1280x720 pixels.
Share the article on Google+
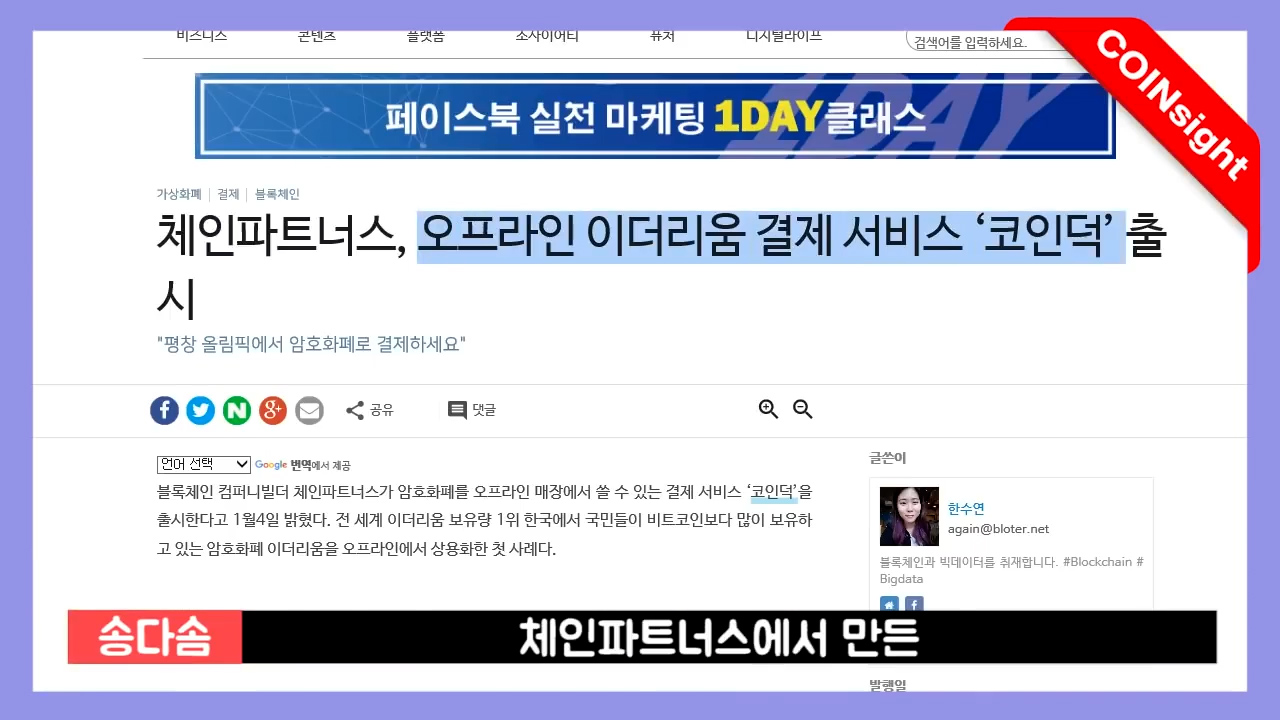tap(273, 410)
